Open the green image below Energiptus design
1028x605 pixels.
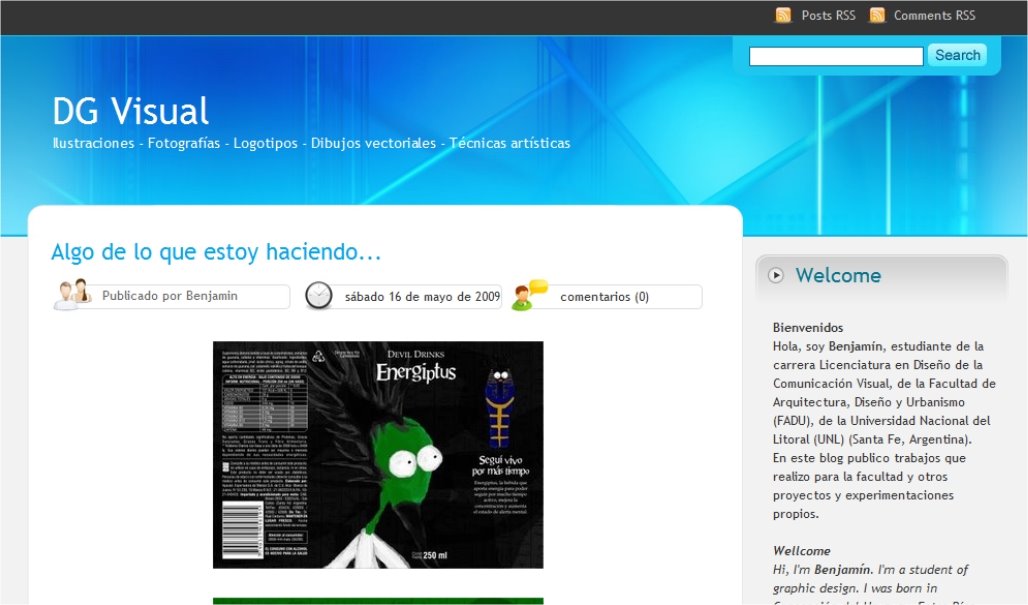pyautogui.click(x=378, y=601)
